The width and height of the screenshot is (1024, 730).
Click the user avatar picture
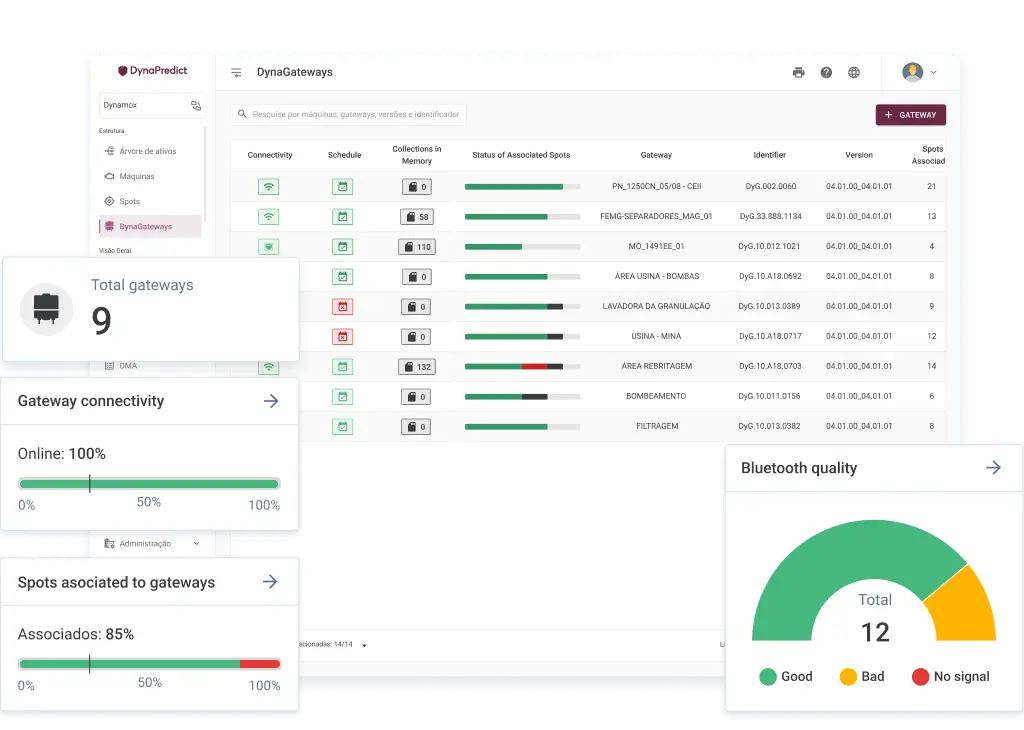pyautogui.click(x=912, y=72)
